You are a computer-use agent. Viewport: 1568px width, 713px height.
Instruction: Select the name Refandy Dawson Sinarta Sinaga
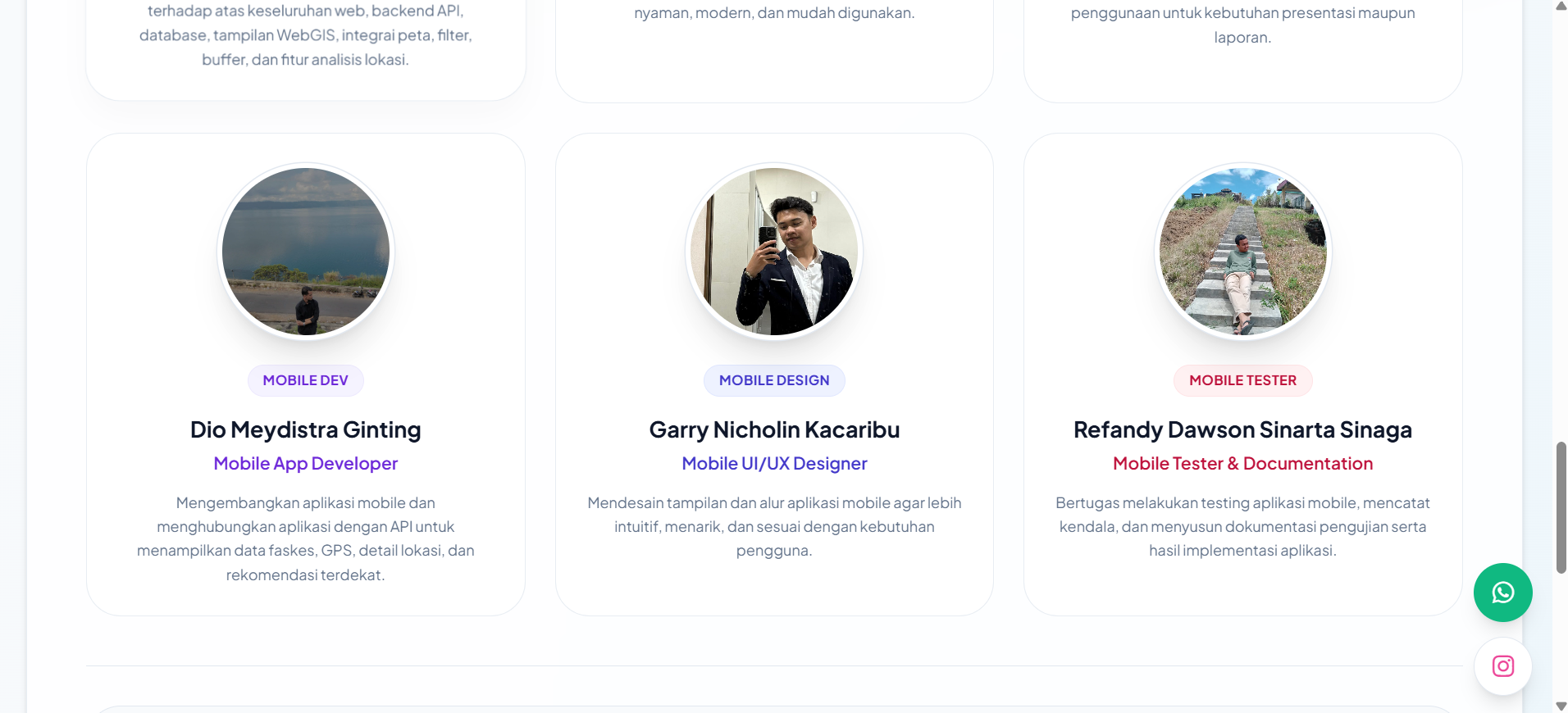pyautogui.click(x=1242, y=429)
